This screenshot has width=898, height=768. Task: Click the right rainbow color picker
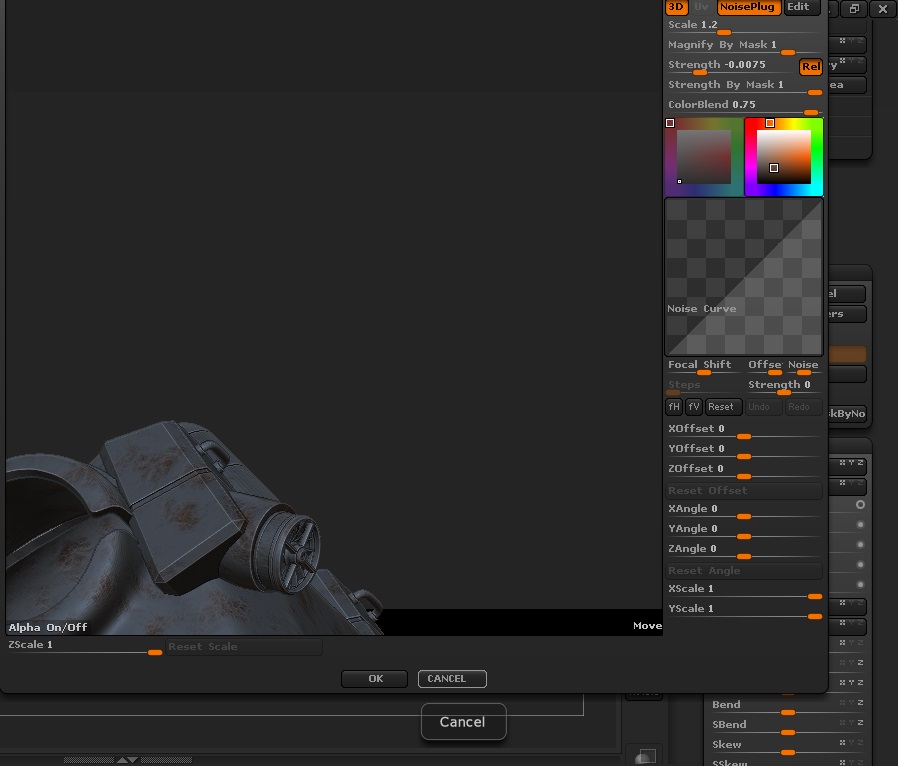click(x=784, y=157)
